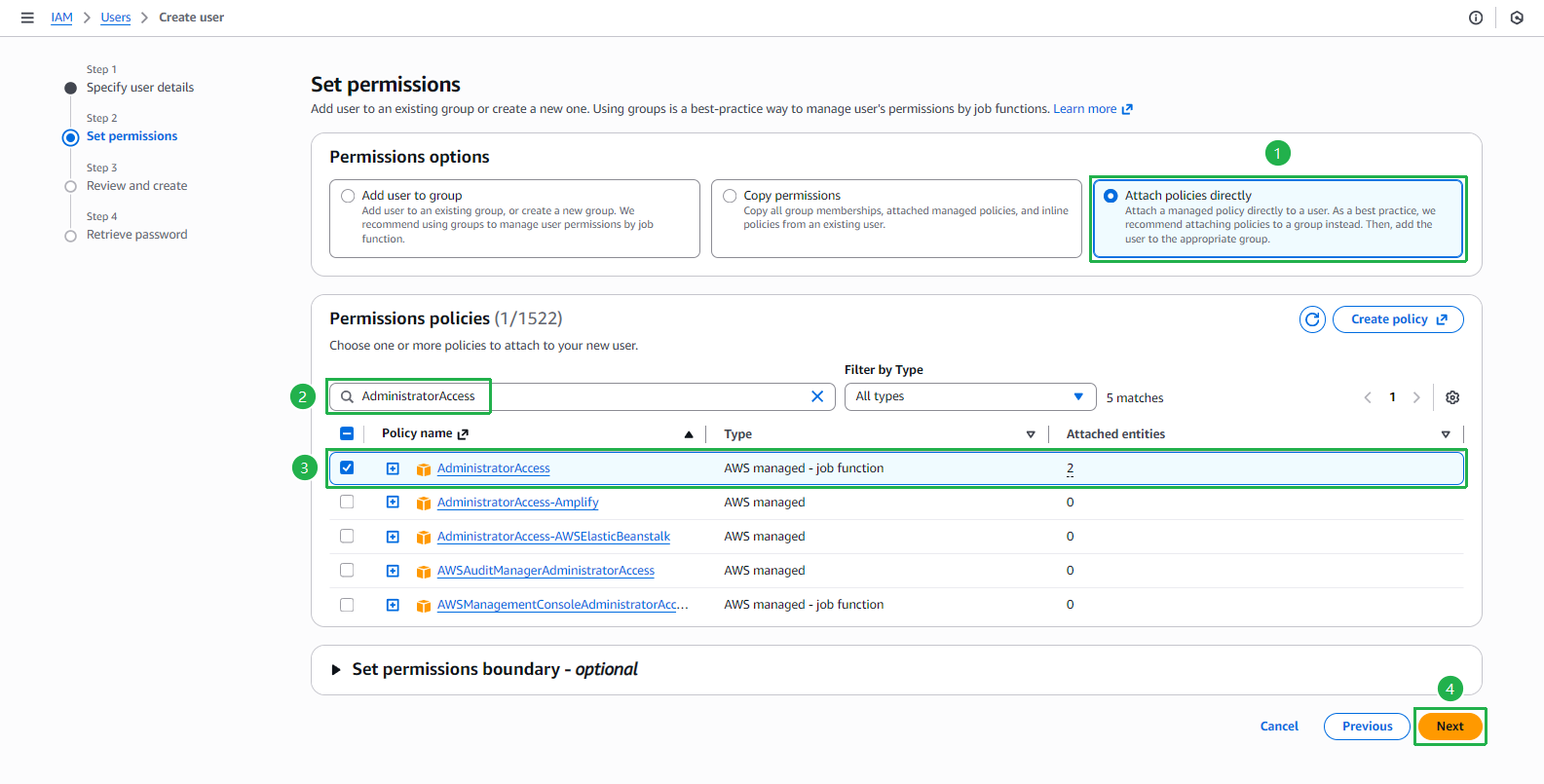Sort by the Type column arrow
Screen dimensions: 1544x784
pos(1031,434)
